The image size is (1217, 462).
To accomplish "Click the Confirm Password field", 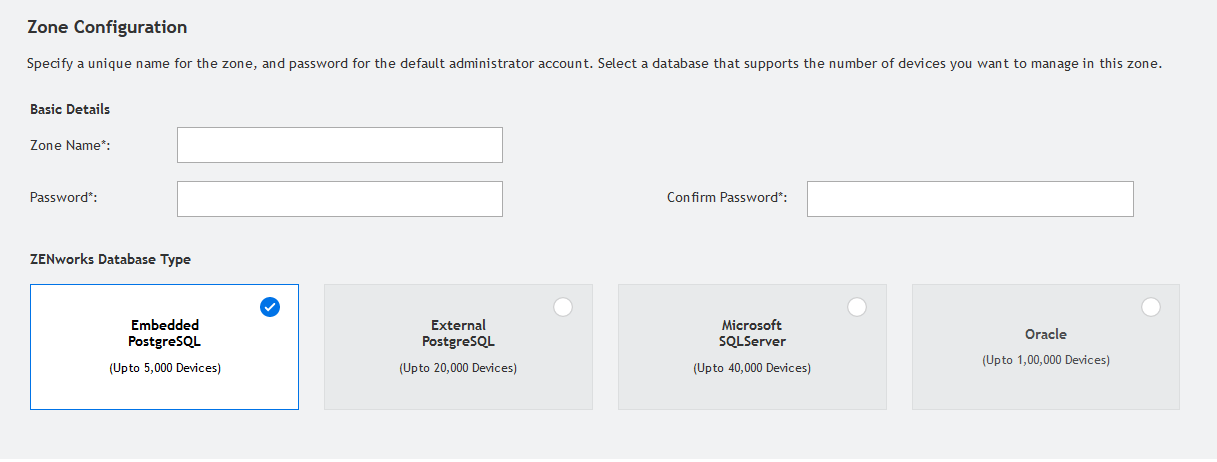I will click(x=969, y=199).
